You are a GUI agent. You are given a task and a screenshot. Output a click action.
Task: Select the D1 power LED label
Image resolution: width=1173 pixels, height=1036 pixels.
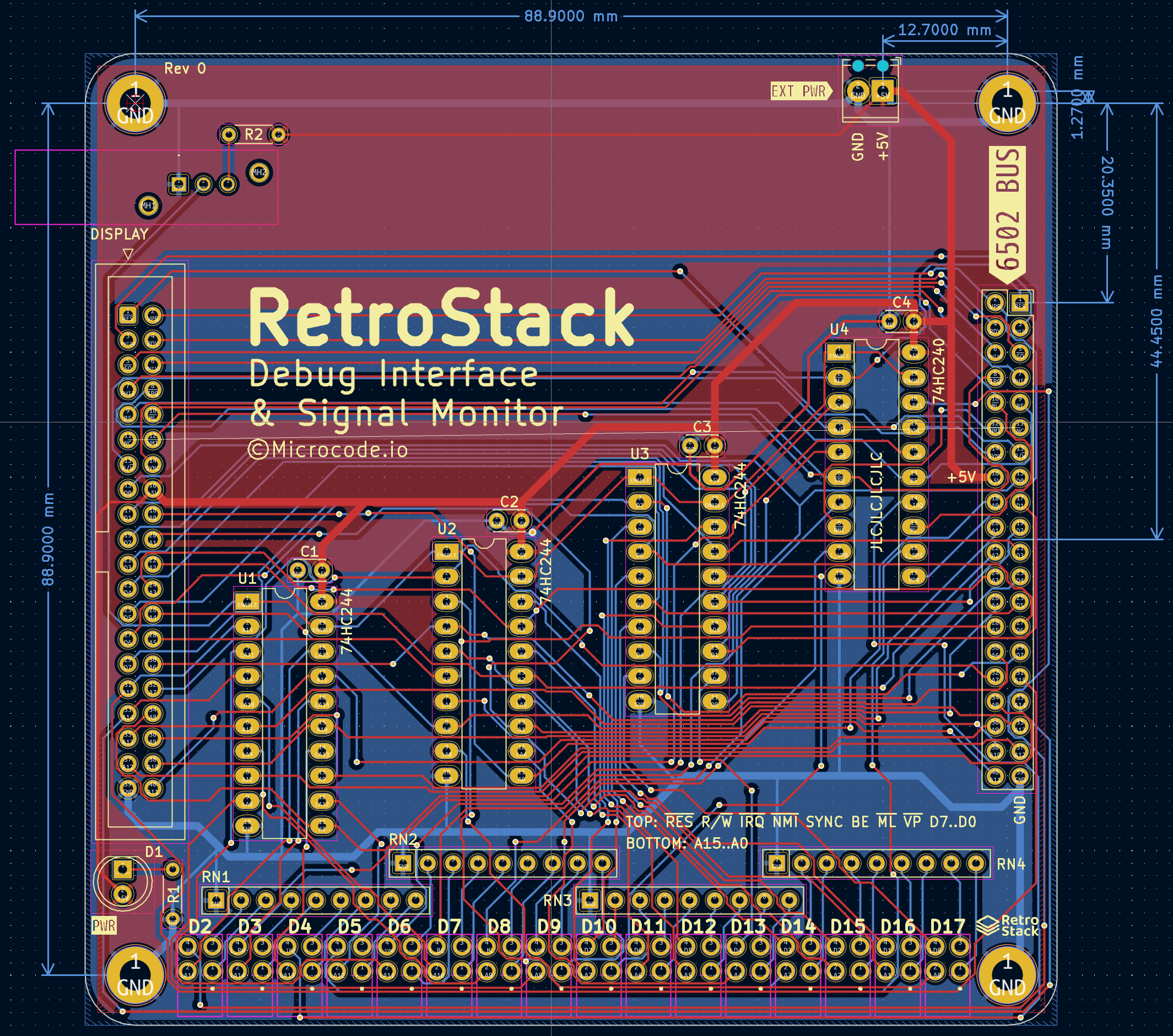(153, 852)
